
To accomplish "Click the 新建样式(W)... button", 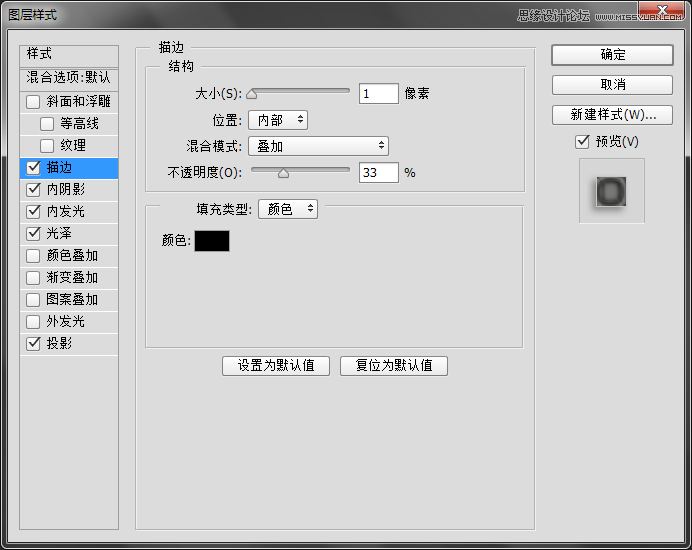I will click(612, 115).
